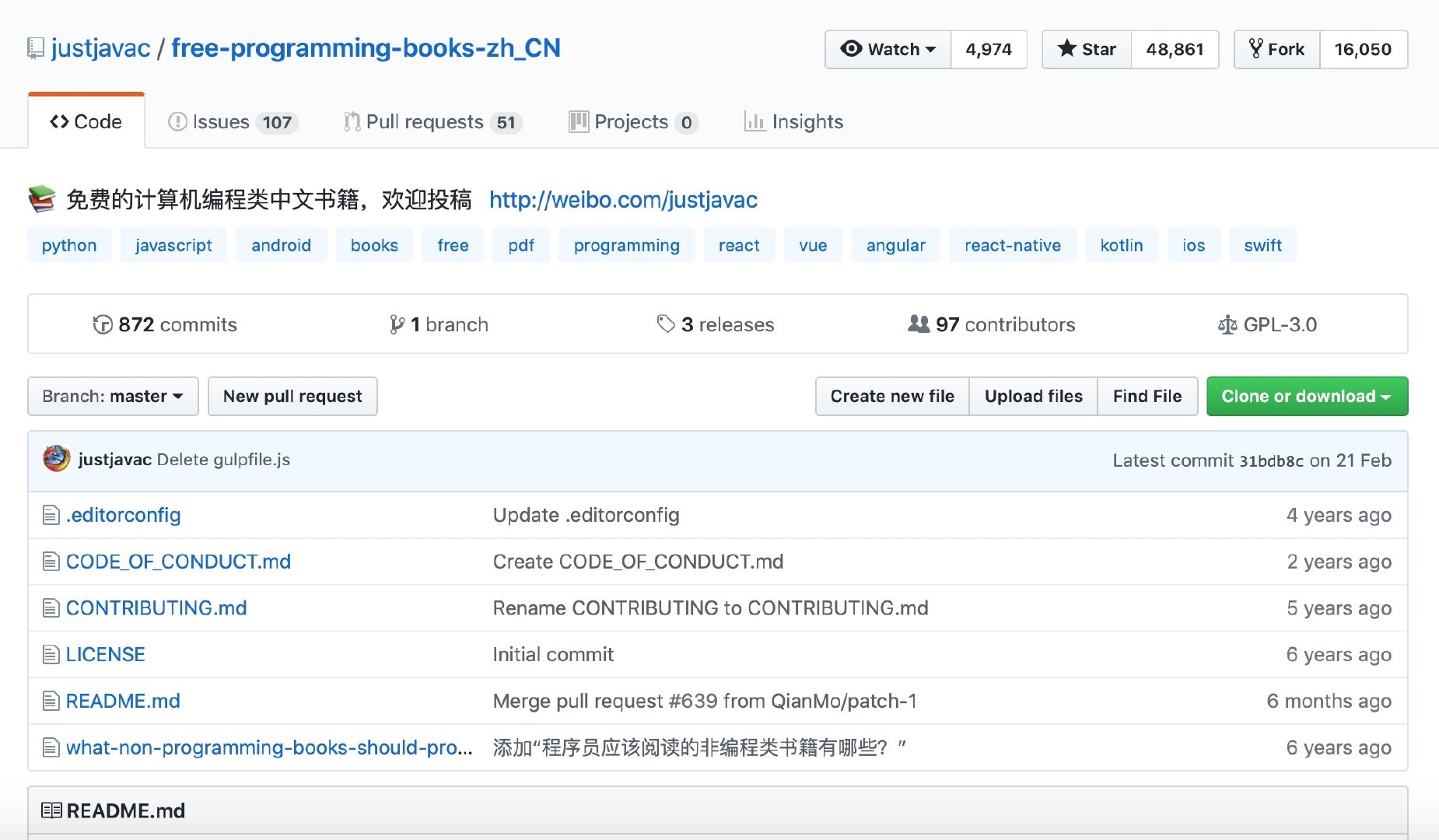Select the programming topic tag
Viewport: 1439px width, 840px height.
[627, 246]
